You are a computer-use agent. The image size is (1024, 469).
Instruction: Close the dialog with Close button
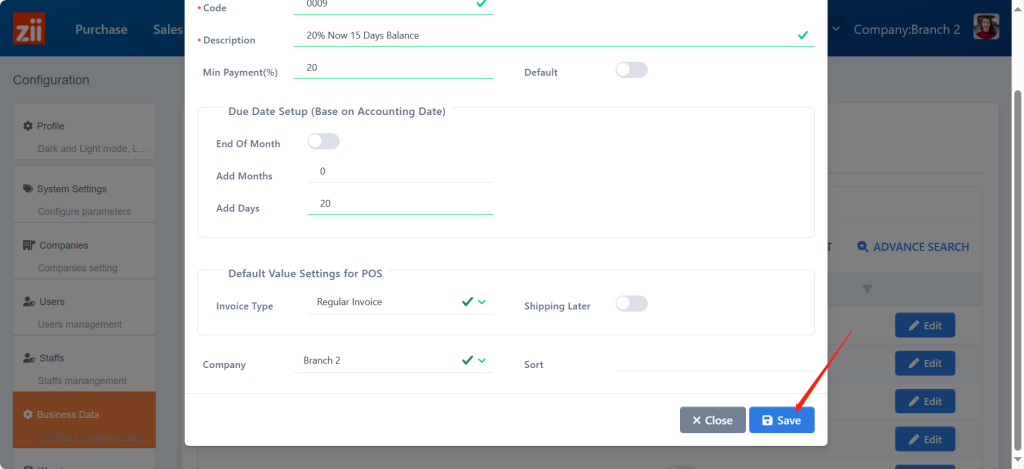[712, 420]
